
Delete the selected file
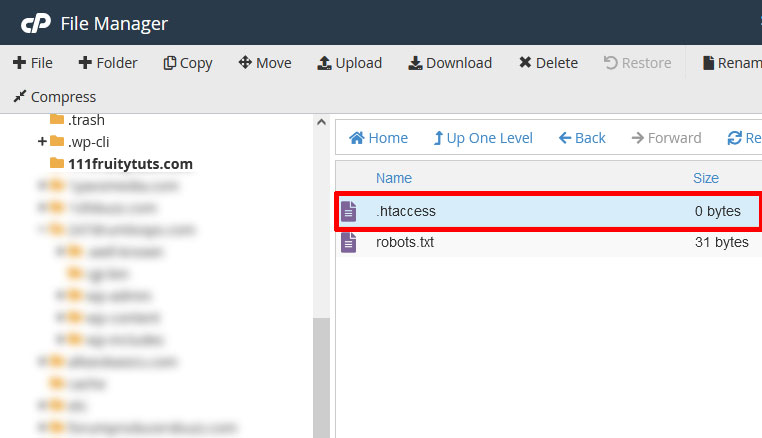coord(548,63)
